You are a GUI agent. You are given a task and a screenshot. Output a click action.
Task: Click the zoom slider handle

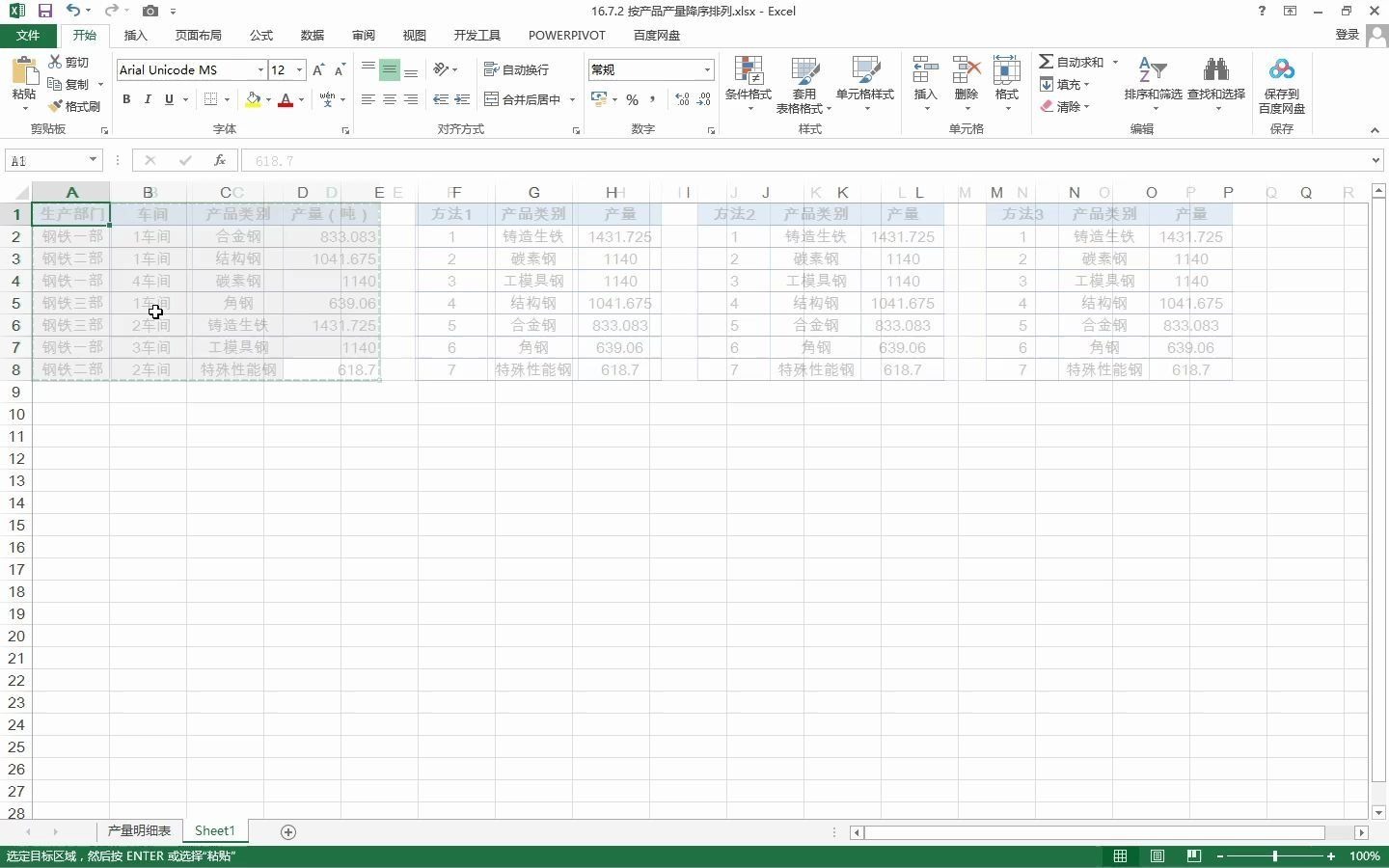(x=1274, y=855)
